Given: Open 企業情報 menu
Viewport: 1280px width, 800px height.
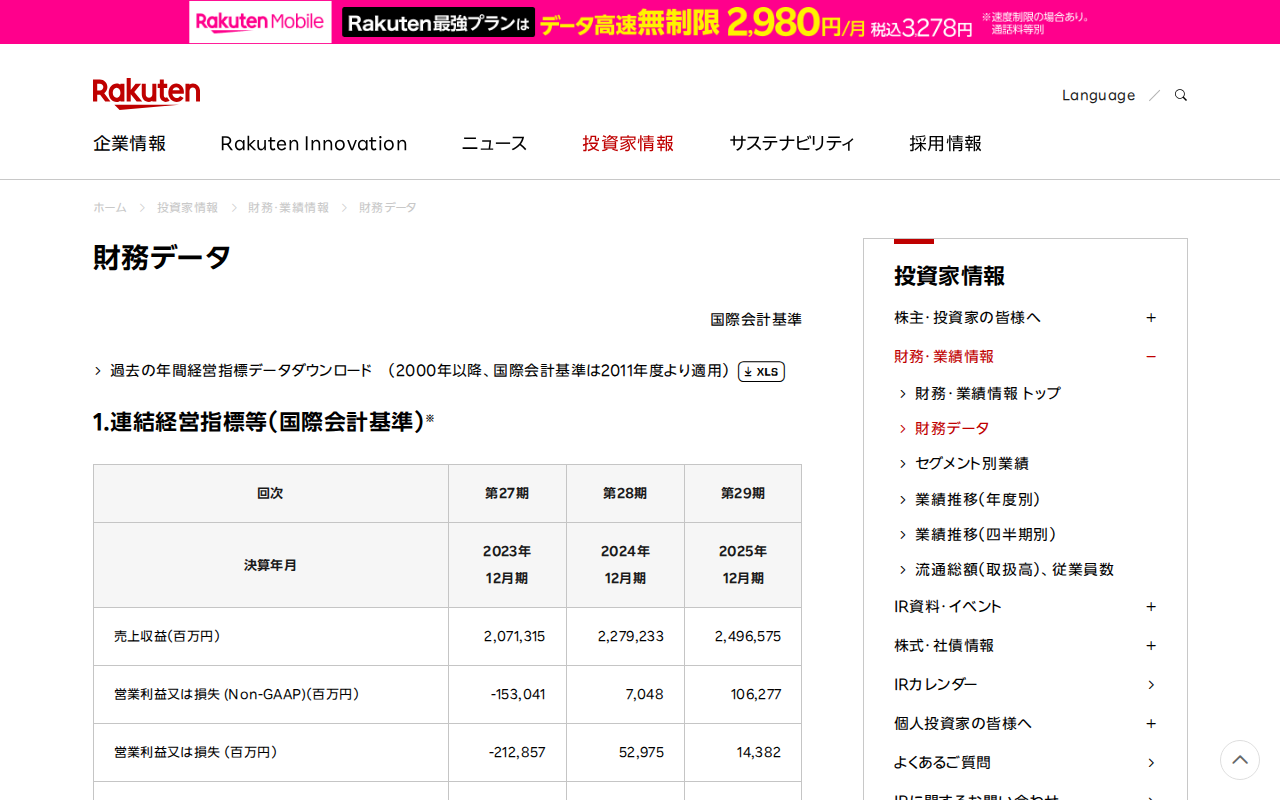Looking at the screenshot, I should click(130, 144).
